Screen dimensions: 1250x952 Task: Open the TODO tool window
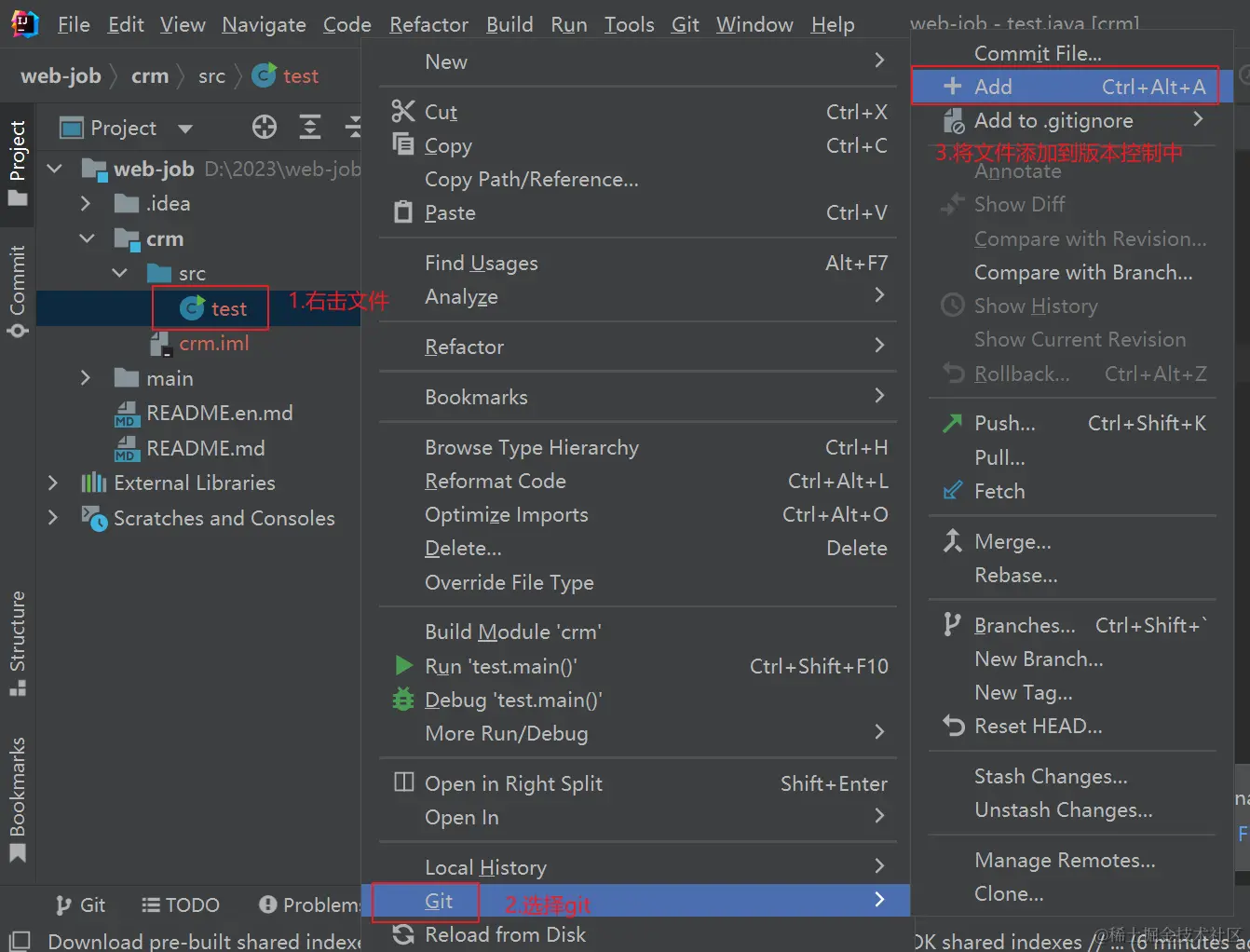pos(181,904)
